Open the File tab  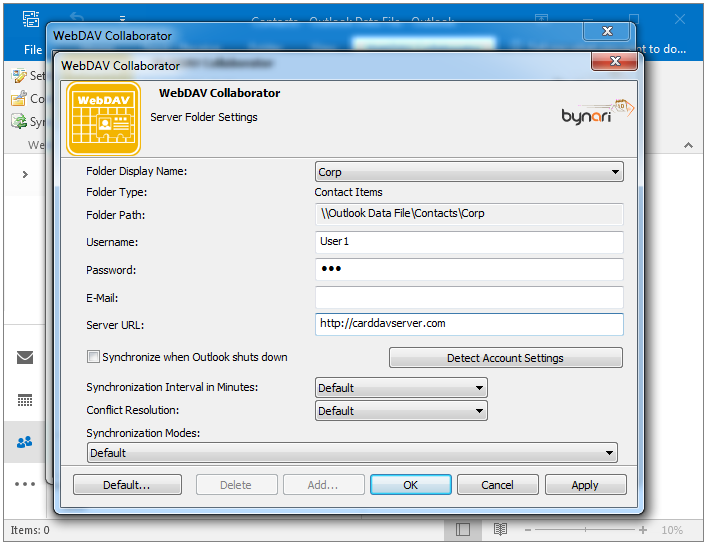click(x=32, y=49)
